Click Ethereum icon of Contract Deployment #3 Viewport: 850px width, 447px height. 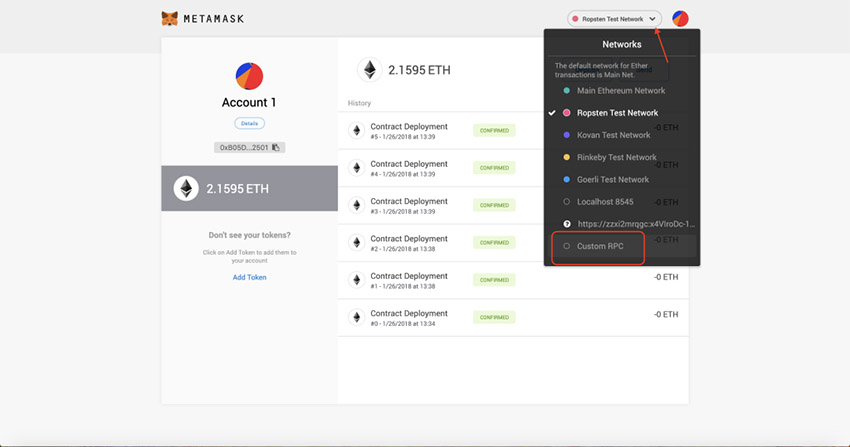[x=357, y=205]
